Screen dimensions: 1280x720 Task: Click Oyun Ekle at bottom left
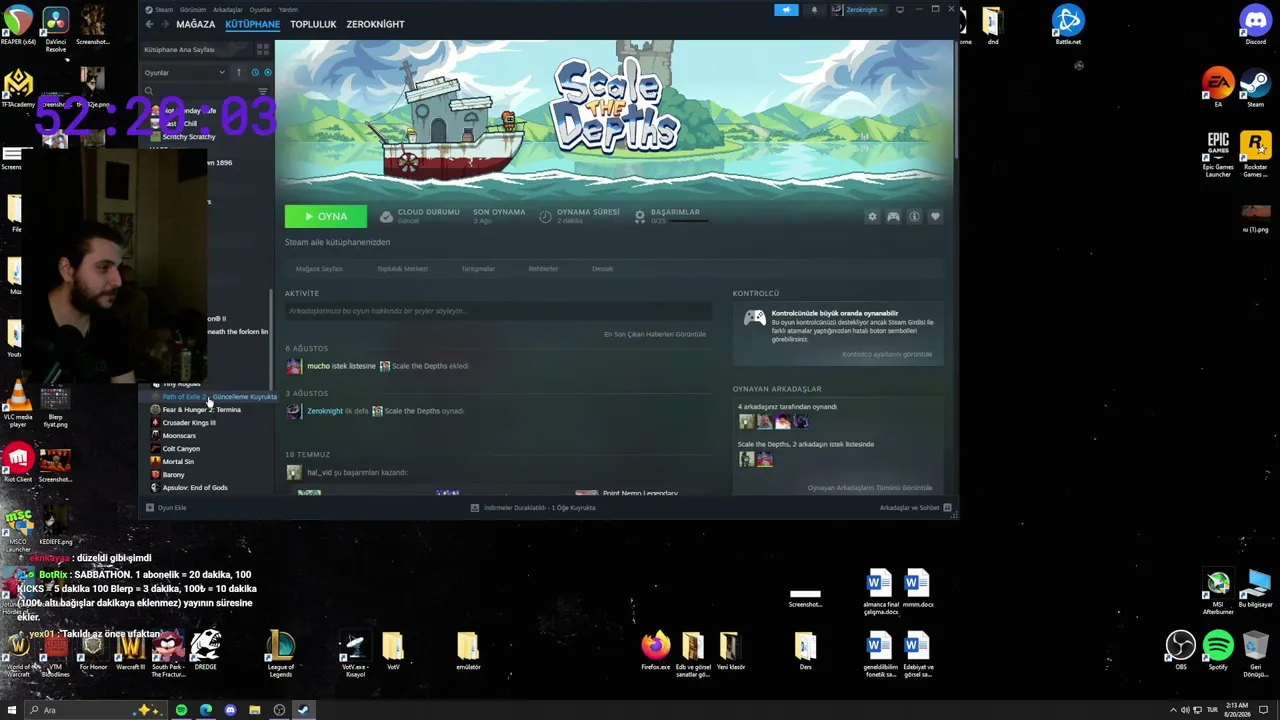pos(166,508)
